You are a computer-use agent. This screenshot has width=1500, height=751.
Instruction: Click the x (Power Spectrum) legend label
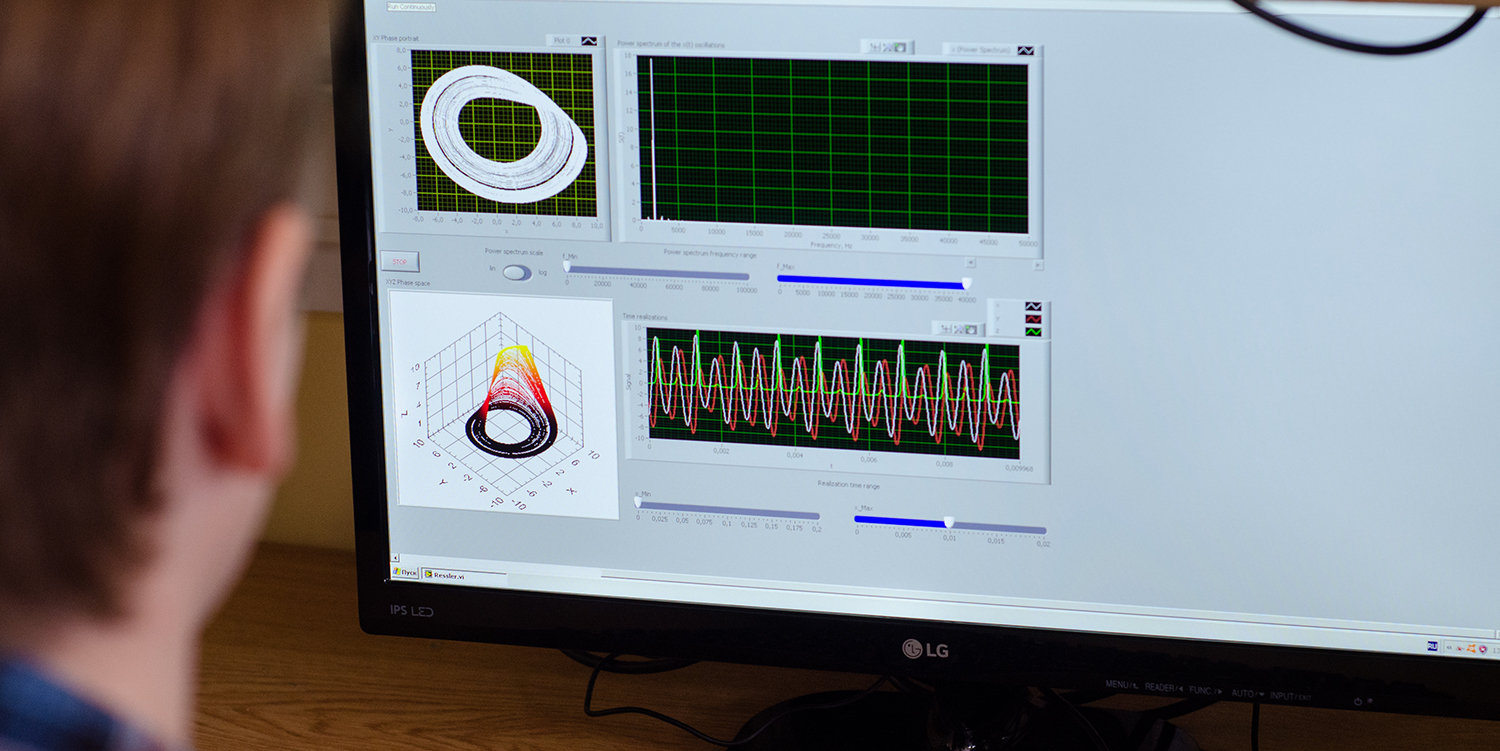(x=980, y=50)
